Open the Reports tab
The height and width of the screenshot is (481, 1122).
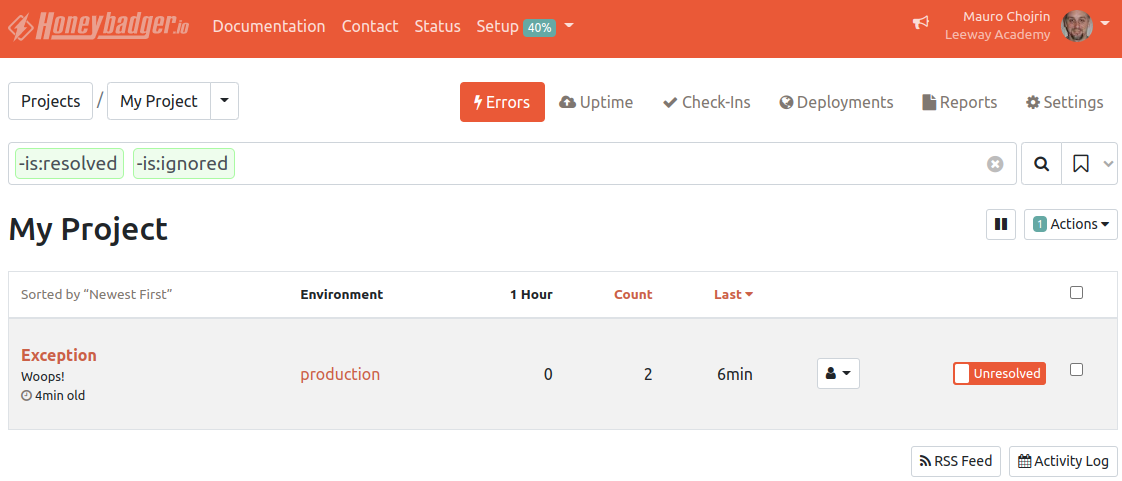coord(960,102)
